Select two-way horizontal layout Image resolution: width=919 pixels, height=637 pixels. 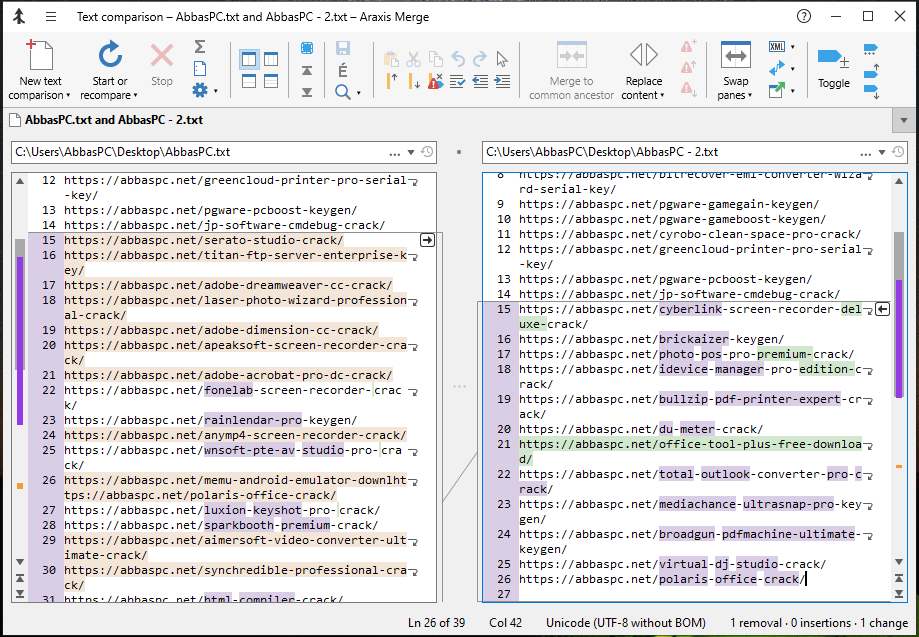click(x=249, y=81)
